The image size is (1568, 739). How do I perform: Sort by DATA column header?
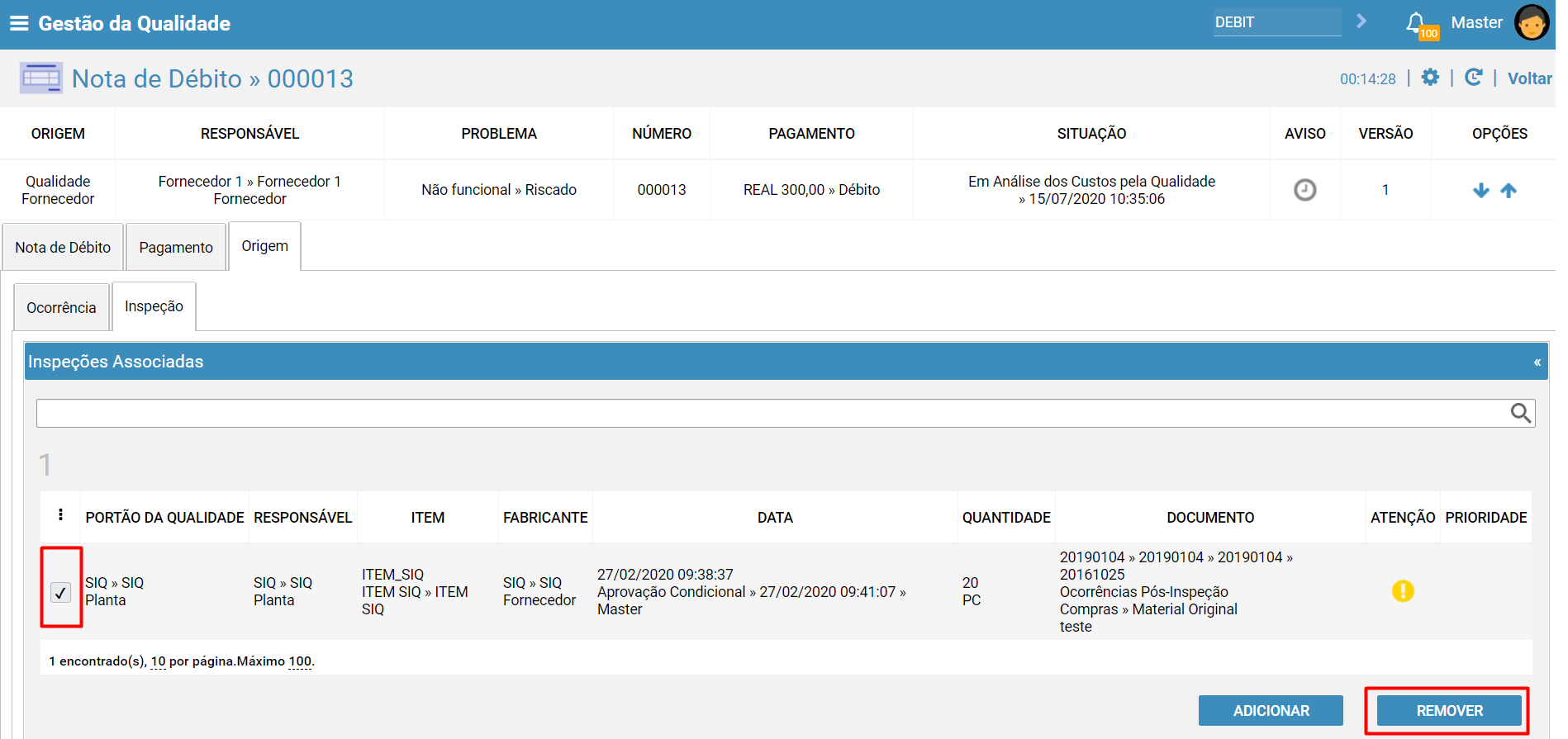(775, 518)
